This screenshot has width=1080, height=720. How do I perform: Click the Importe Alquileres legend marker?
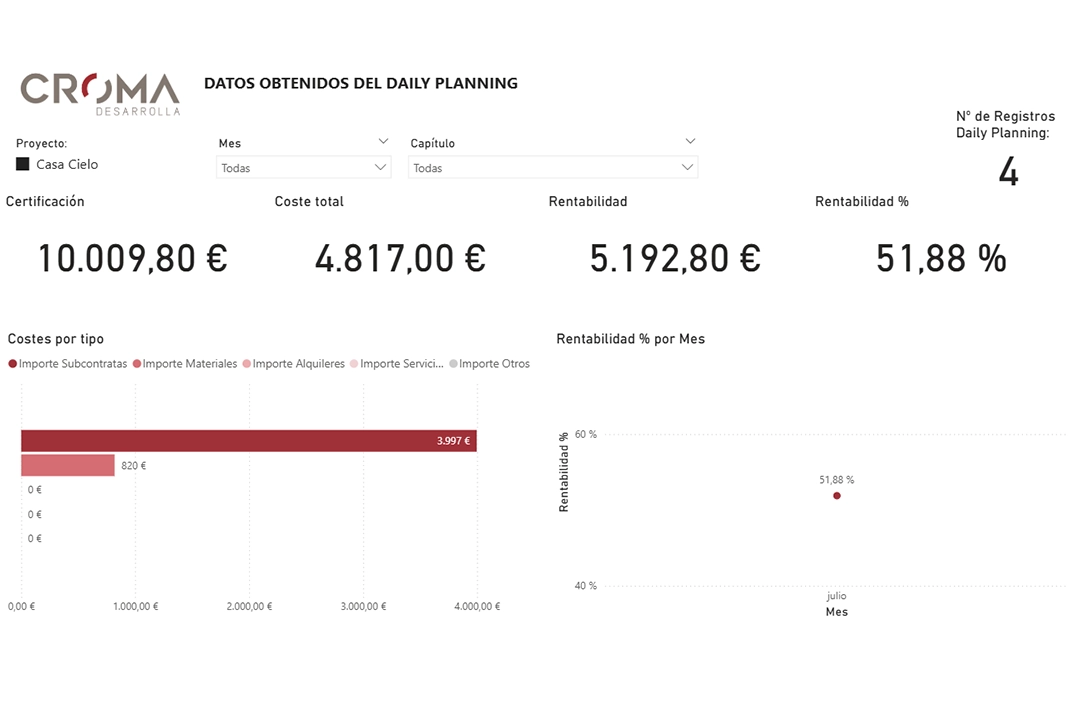(247, 364)
